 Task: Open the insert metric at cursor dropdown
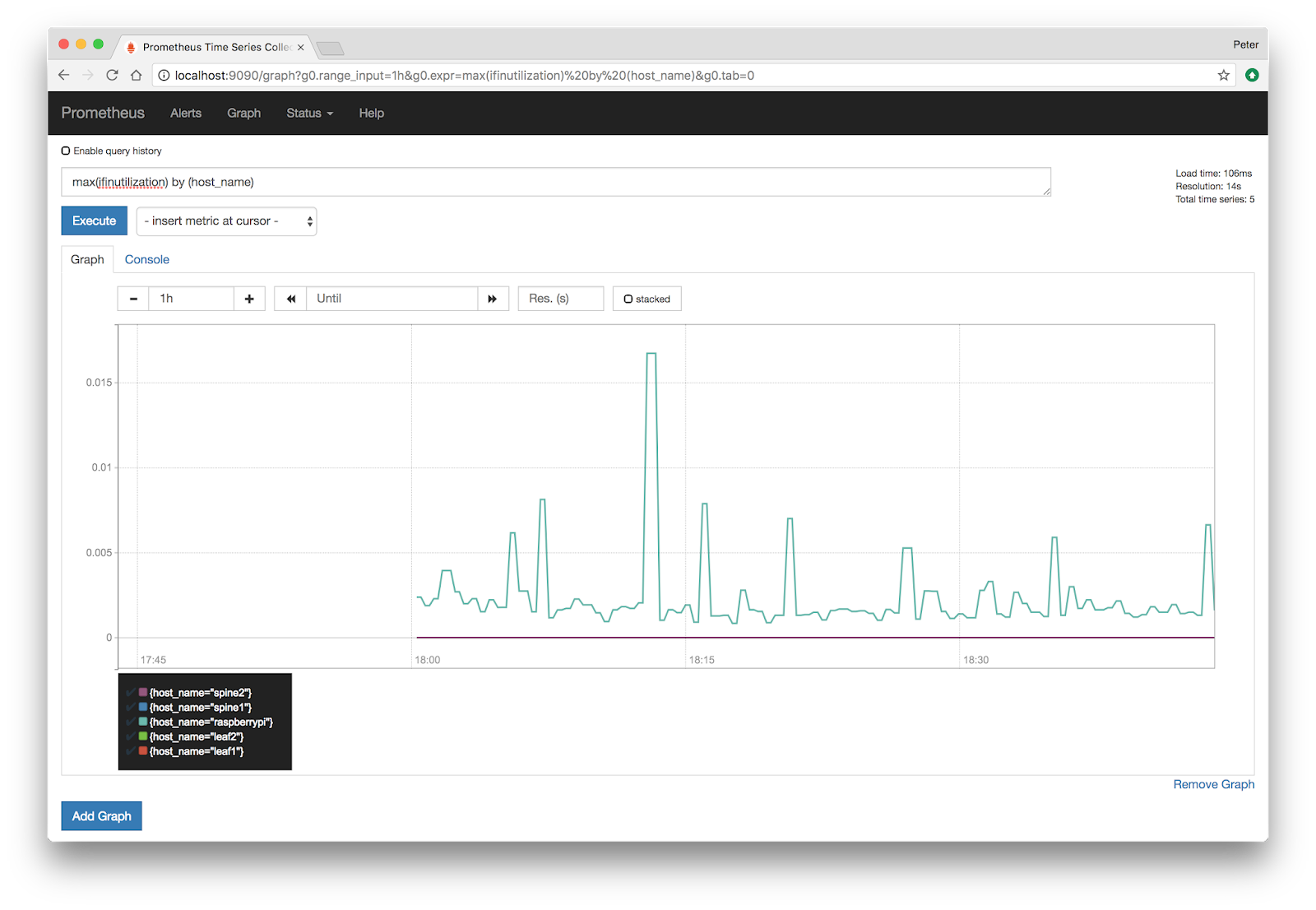click(x=226, y=221)
